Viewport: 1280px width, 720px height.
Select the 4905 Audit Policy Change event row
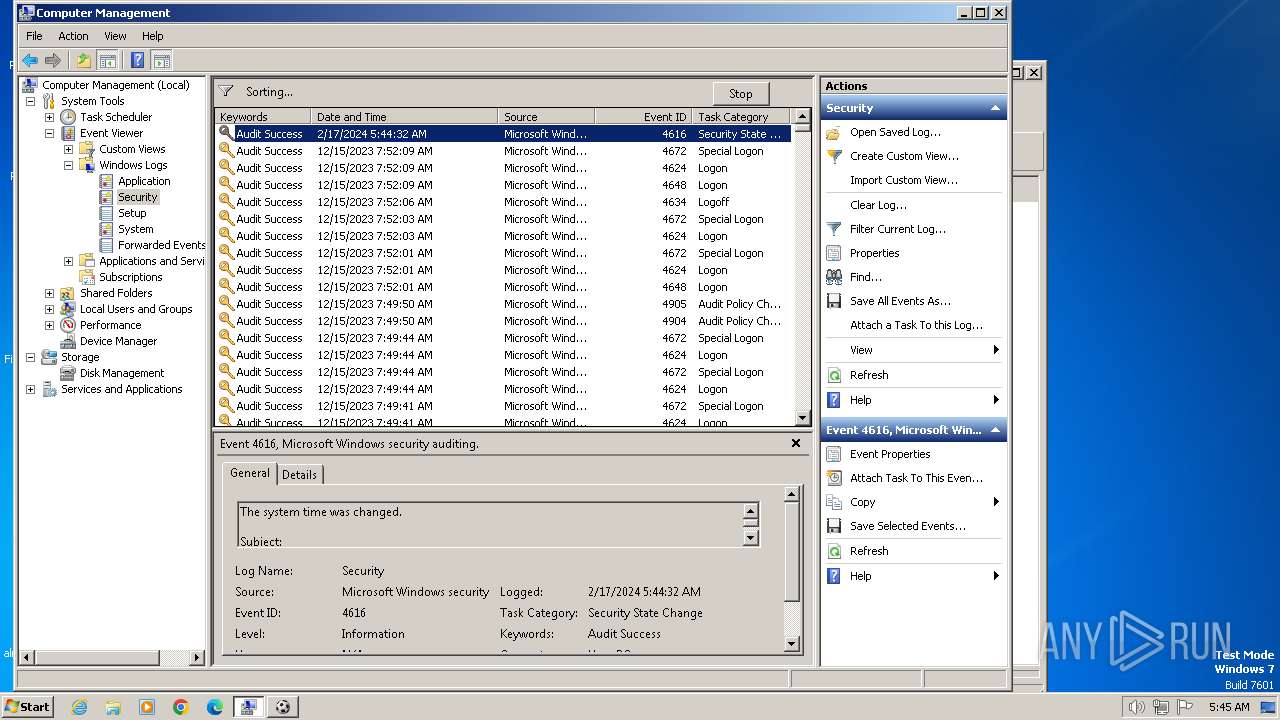503,304
